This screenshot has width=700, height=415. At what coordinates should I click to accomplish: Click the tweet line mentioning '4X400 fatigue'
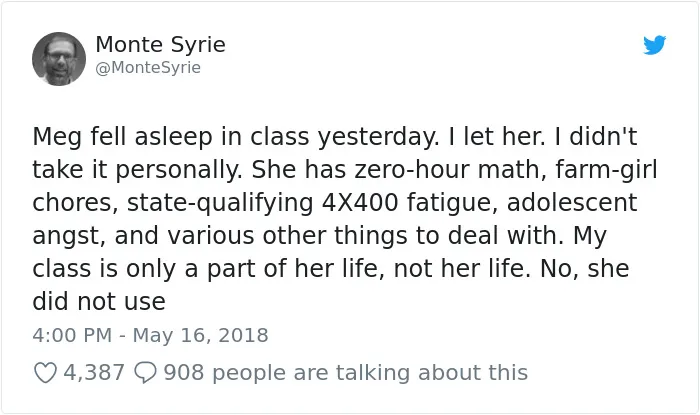point(335,203)
